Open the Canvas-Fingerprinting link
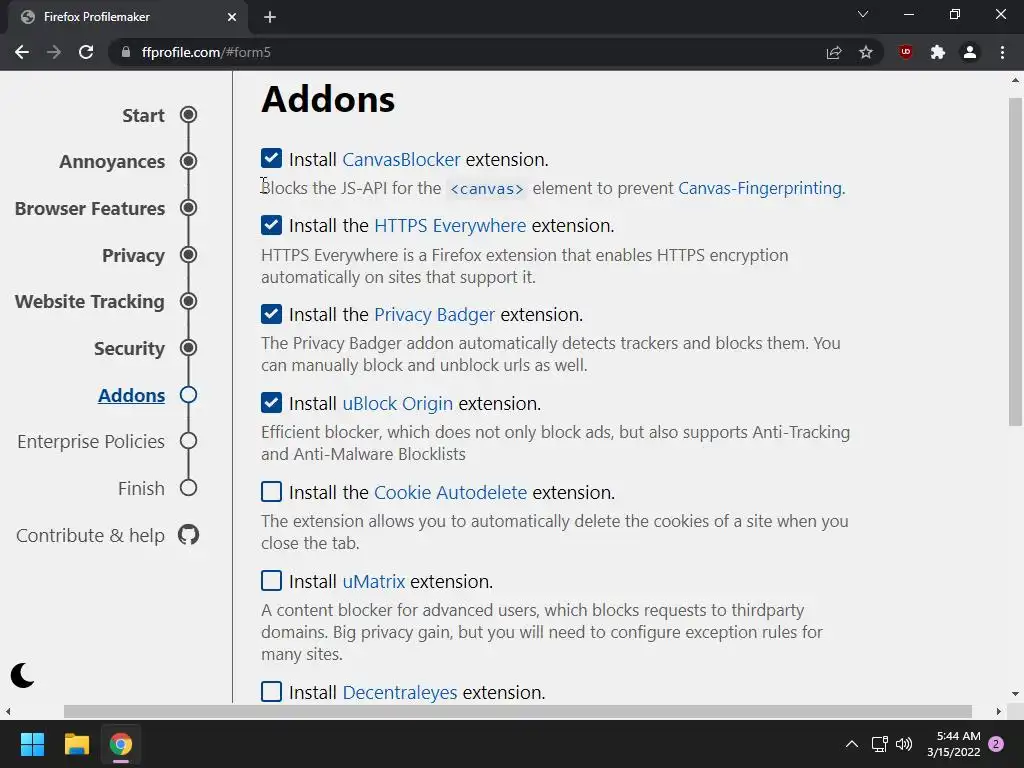Screen dimensions: 1024x768 [761, 188]
